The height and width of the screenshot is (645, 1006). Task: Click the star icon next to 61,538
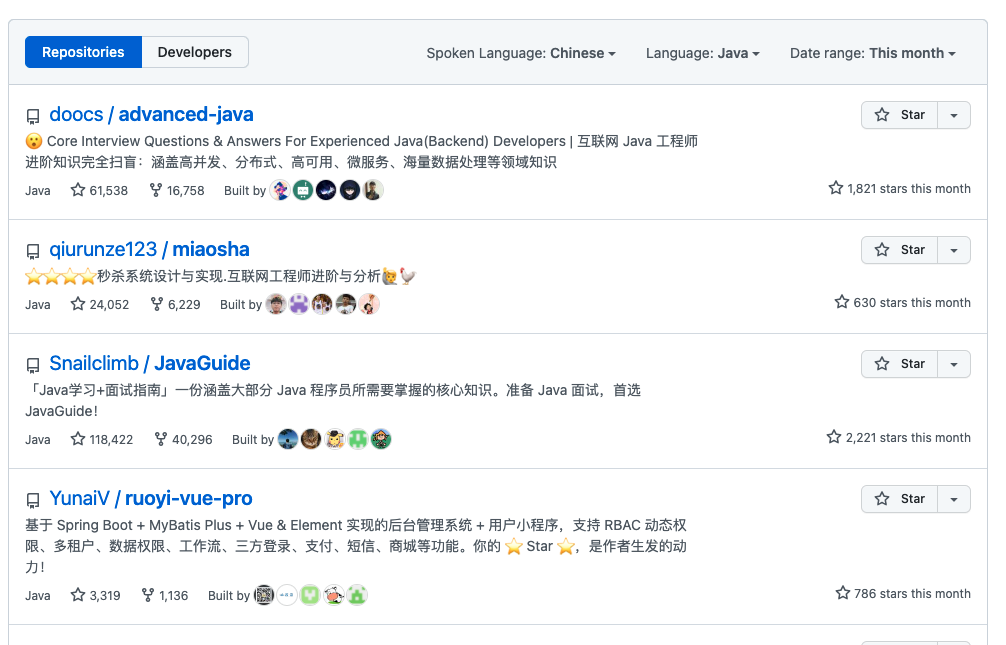click(77, 190)
